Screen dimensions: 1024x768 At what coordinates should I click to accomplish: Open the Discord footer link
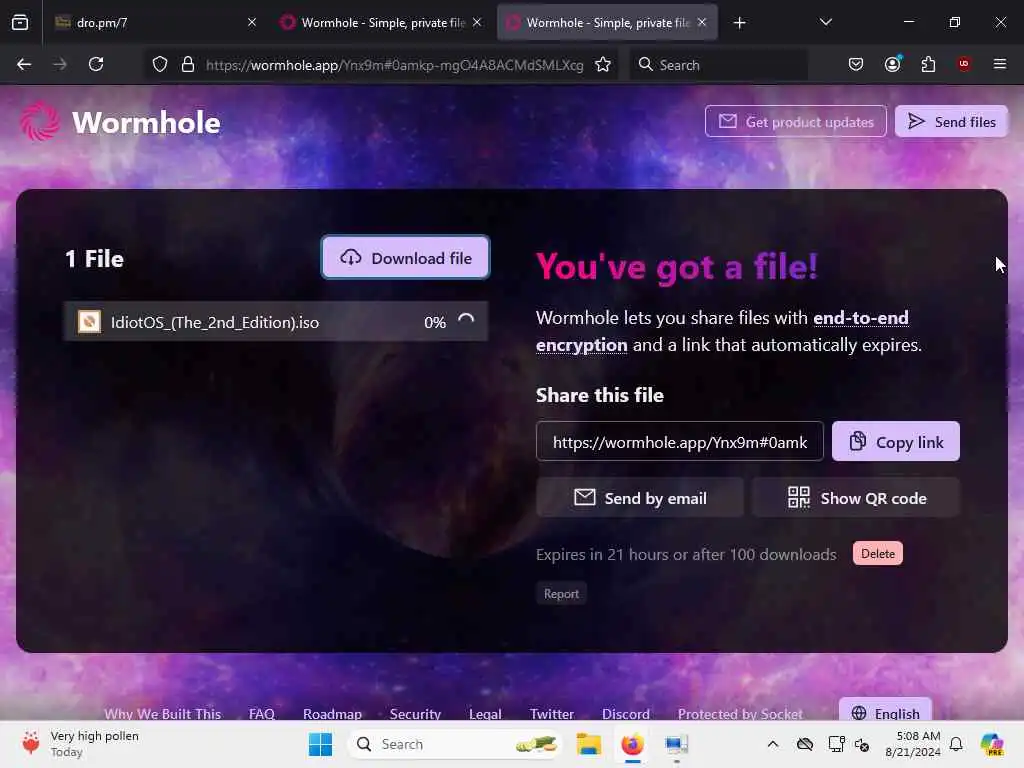pyautogui.click(x=626, y=714)
